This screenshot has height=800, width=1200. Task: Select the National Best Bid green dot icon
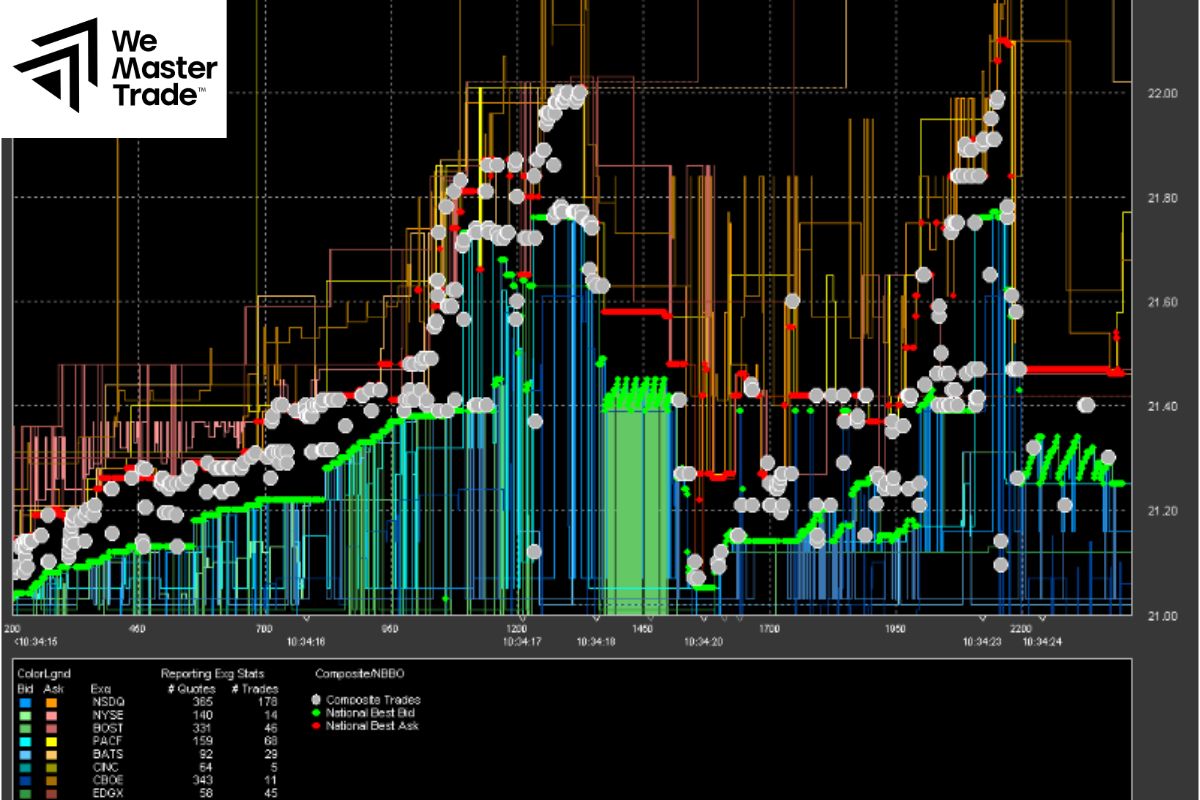[316, 712]
